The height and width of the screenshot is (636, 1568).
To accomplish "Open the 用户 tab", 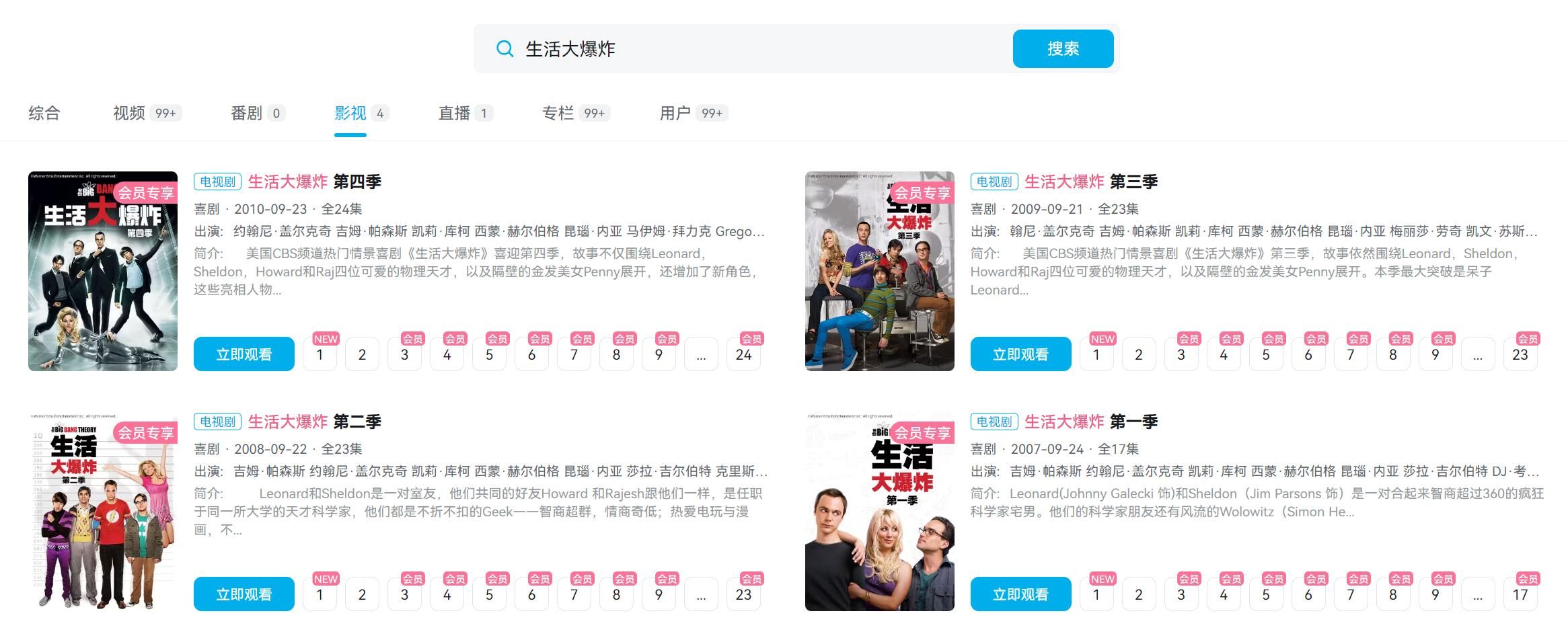I will 694,113.
